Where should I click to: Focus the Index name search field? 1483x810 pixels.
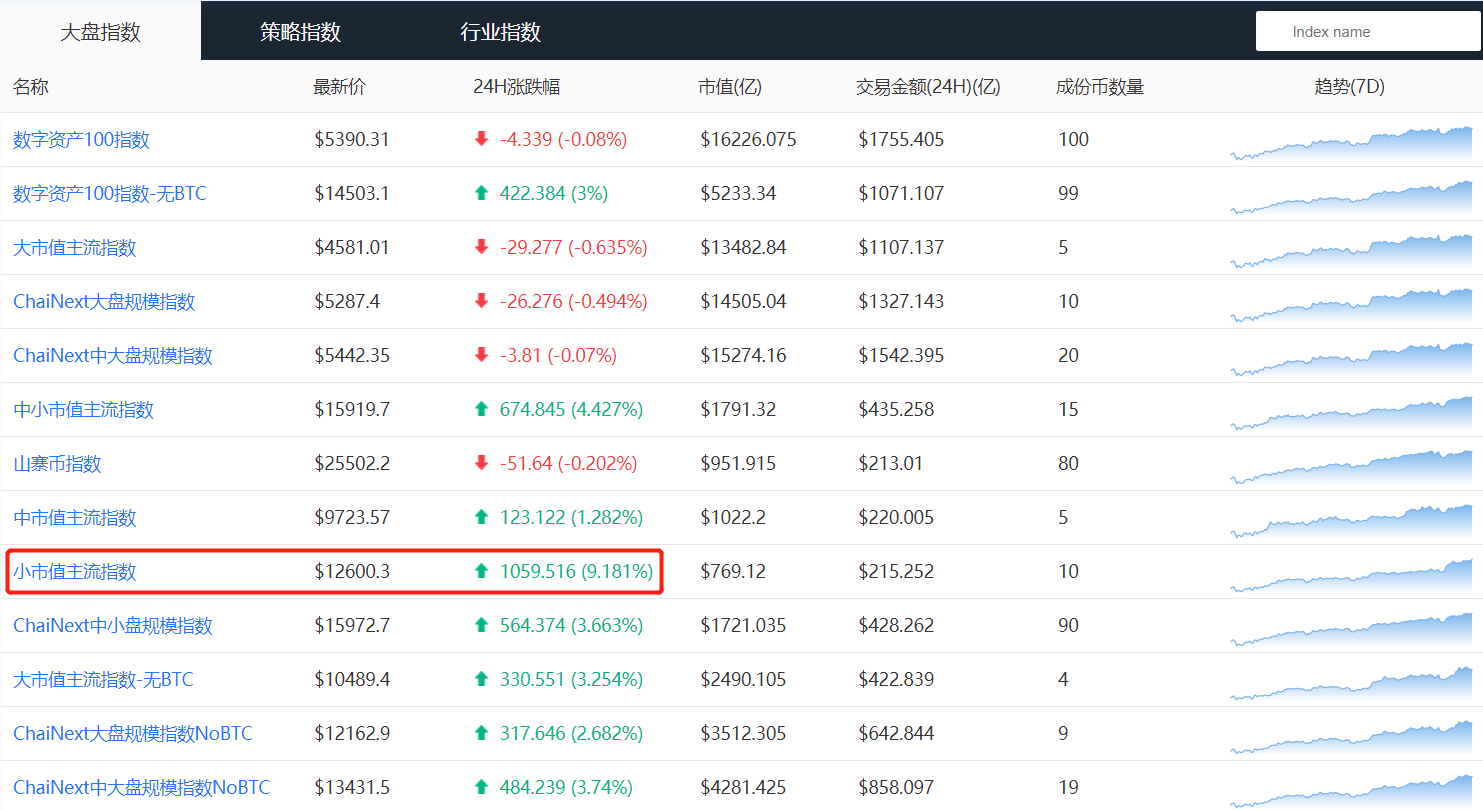(1368, 31)
